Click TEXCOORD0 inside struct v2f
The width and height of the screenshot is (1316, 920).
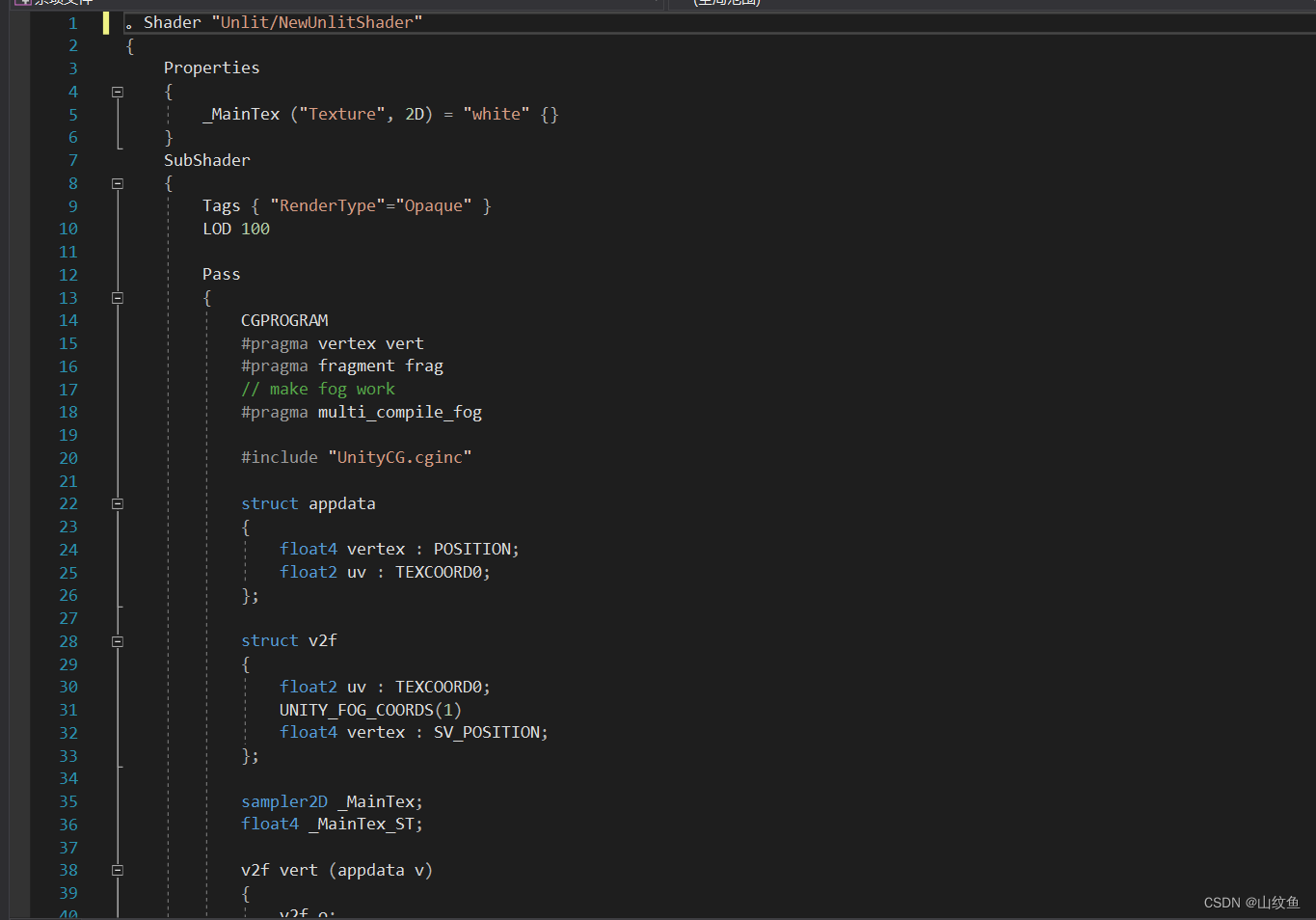pos(439,687)
